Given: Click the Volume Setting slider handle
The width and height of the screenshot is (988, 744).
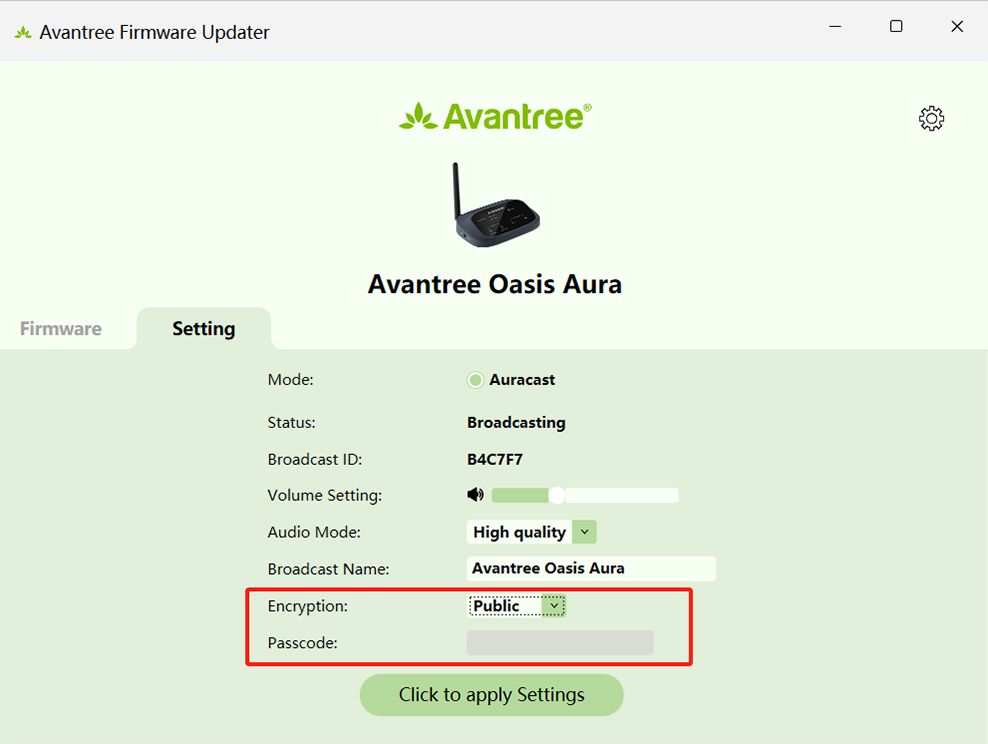Looking at the screenshot, I should click(557, 495).
